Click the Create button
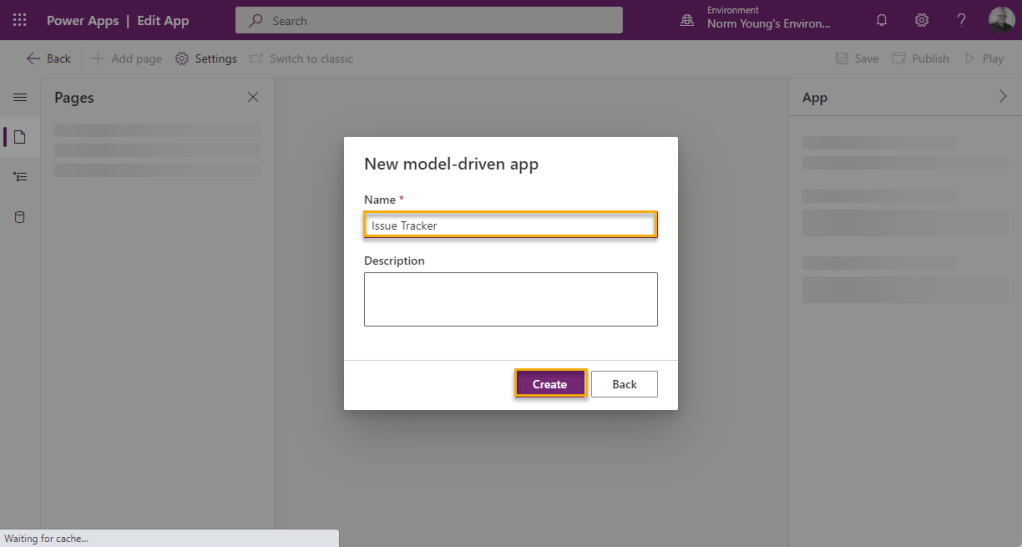The width and height of the screenshot is (1022, 547). pos(550,384)
